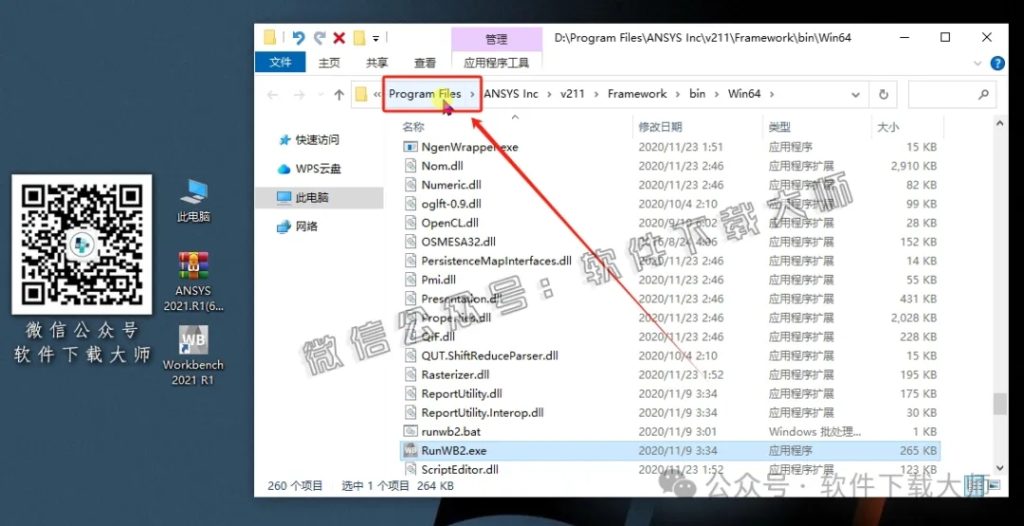Click the RunWB2.exe application icon

(x=410, y=450)
